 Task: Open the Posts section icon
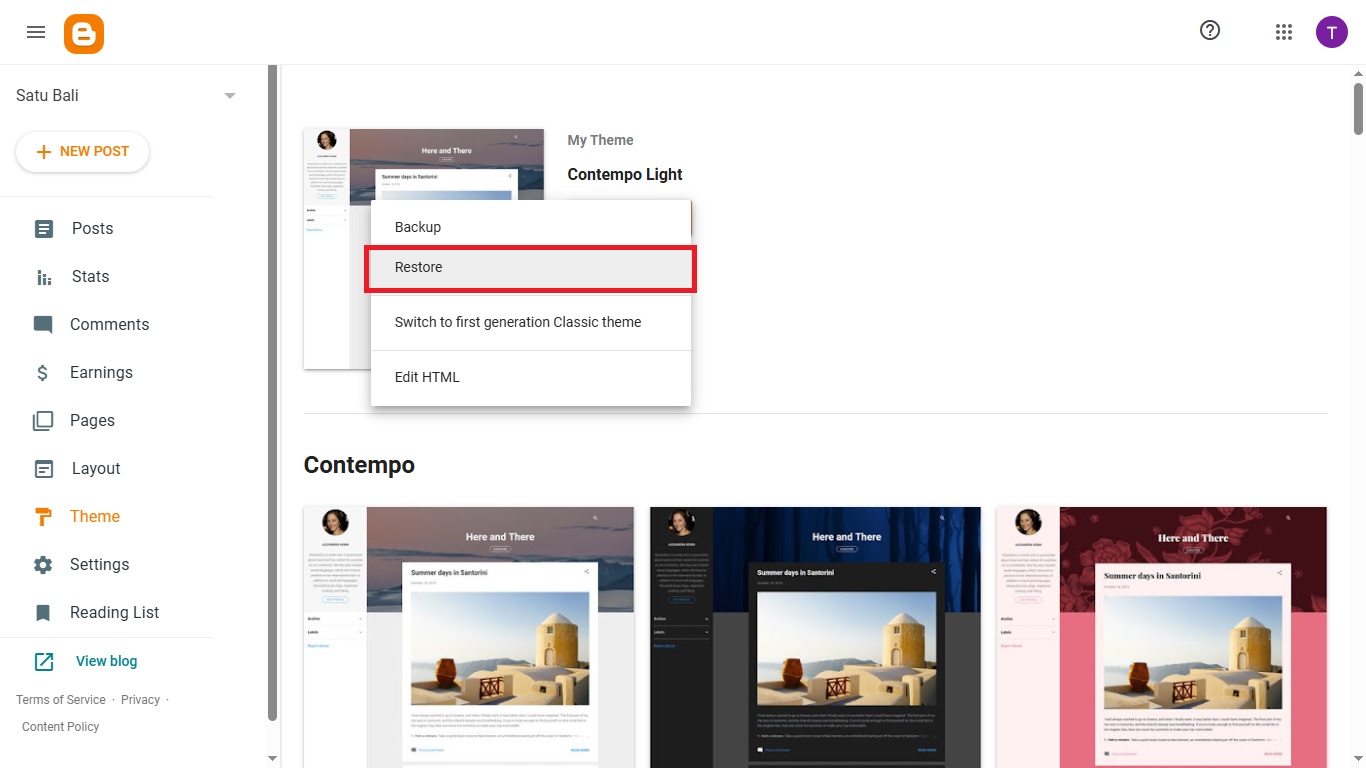pos(44,228)
